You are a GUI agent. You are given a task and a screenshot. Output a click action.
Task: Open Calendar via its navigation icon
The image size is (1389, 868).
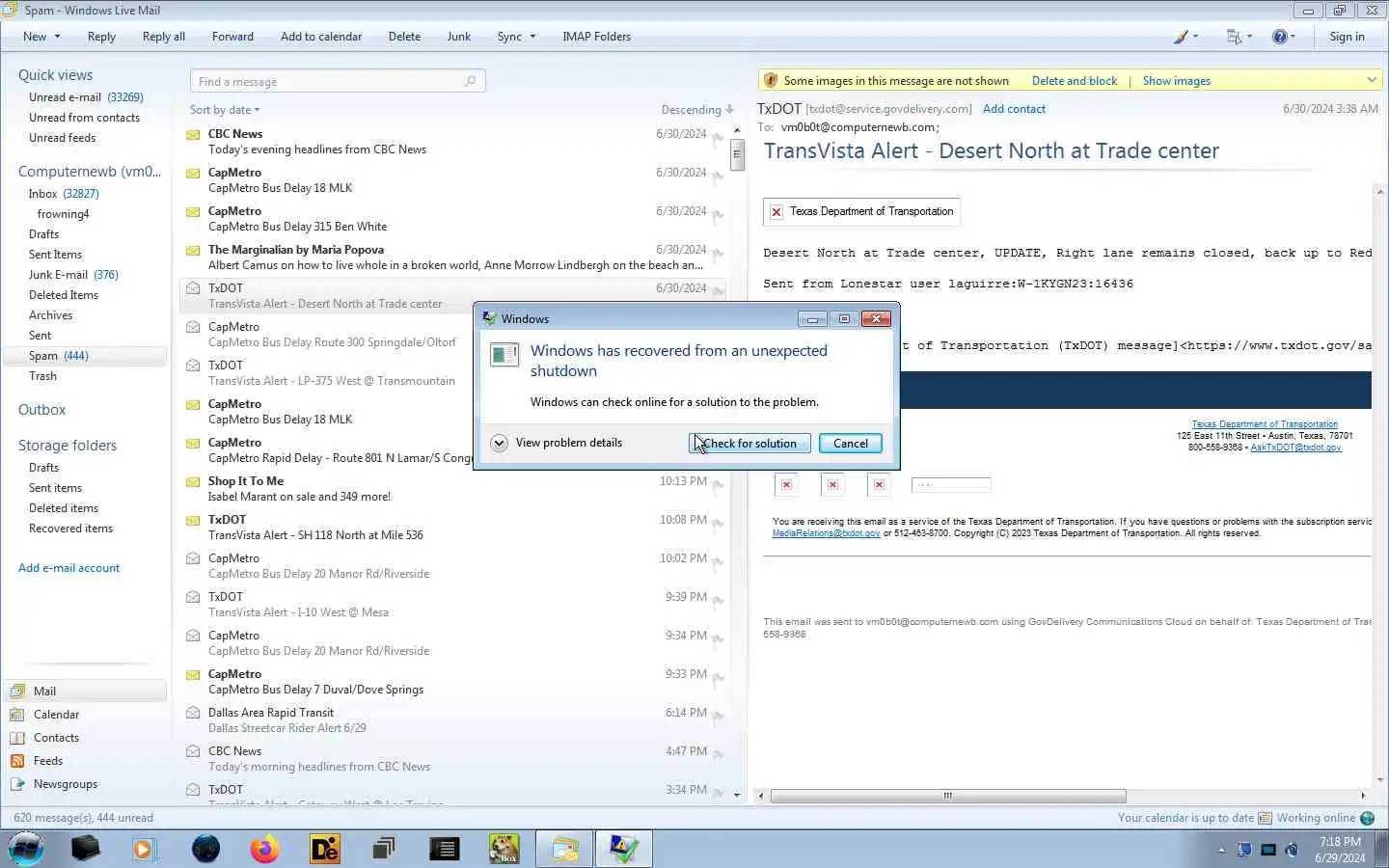point(17,714)
